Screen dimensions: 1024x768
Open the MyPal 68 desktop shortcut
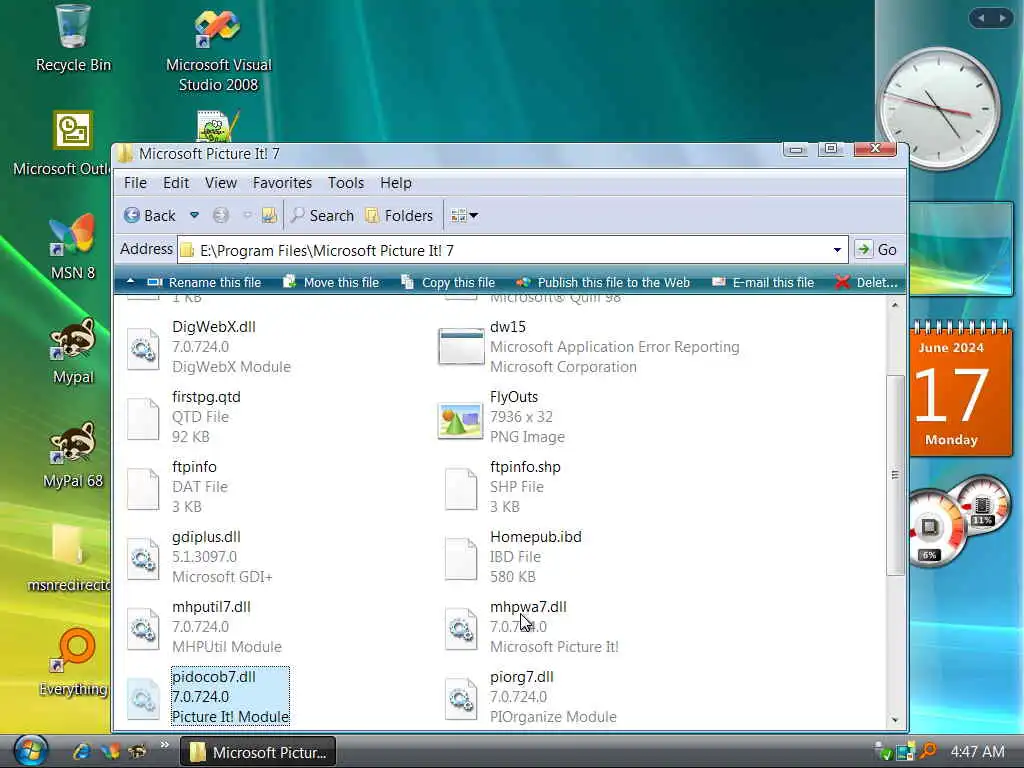click(72, 455)
